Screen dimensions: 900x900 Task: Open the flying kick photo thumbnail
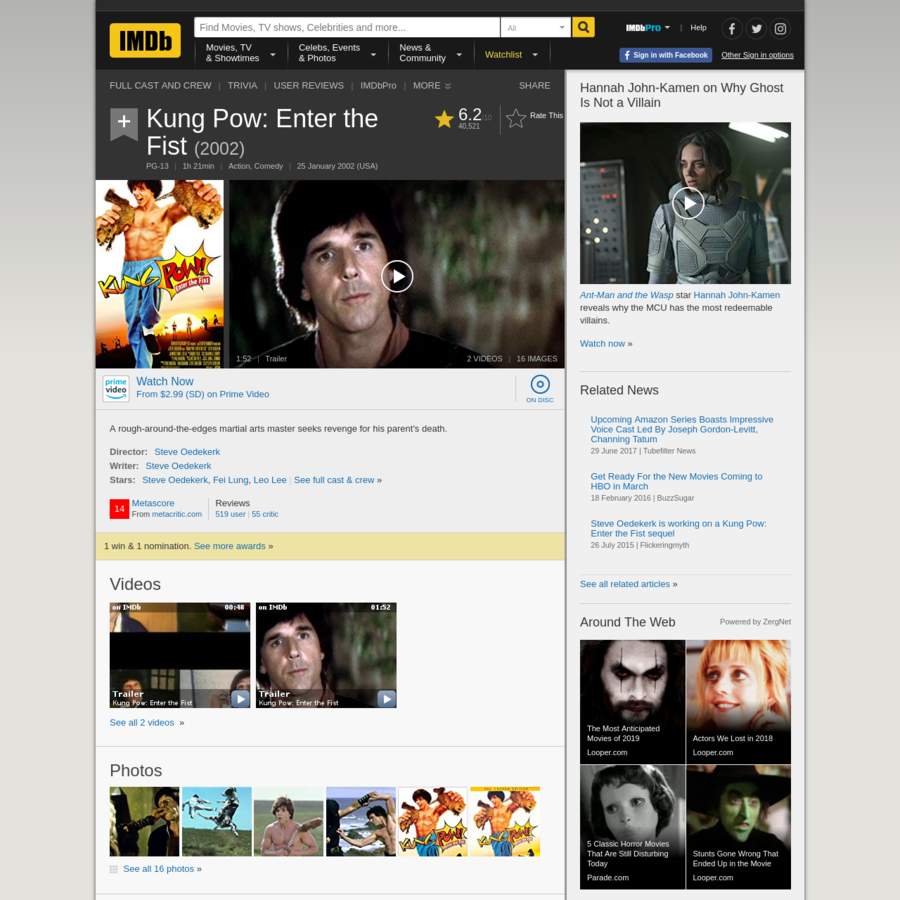point(216,821)
